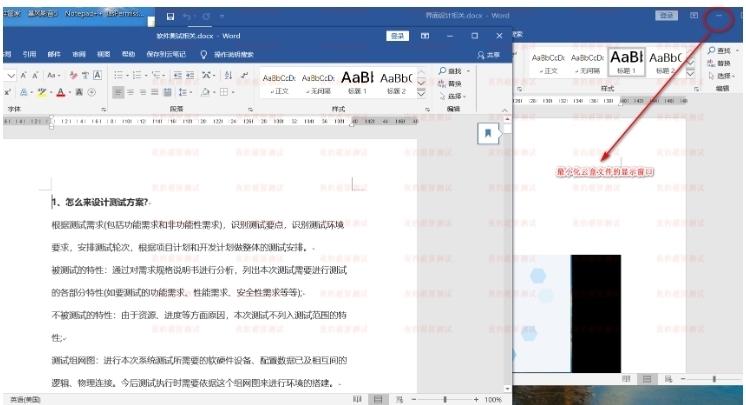Expand the styles gallery in the front window
The height and width of the screenshot is (405, 746).
tap(421, 94)
